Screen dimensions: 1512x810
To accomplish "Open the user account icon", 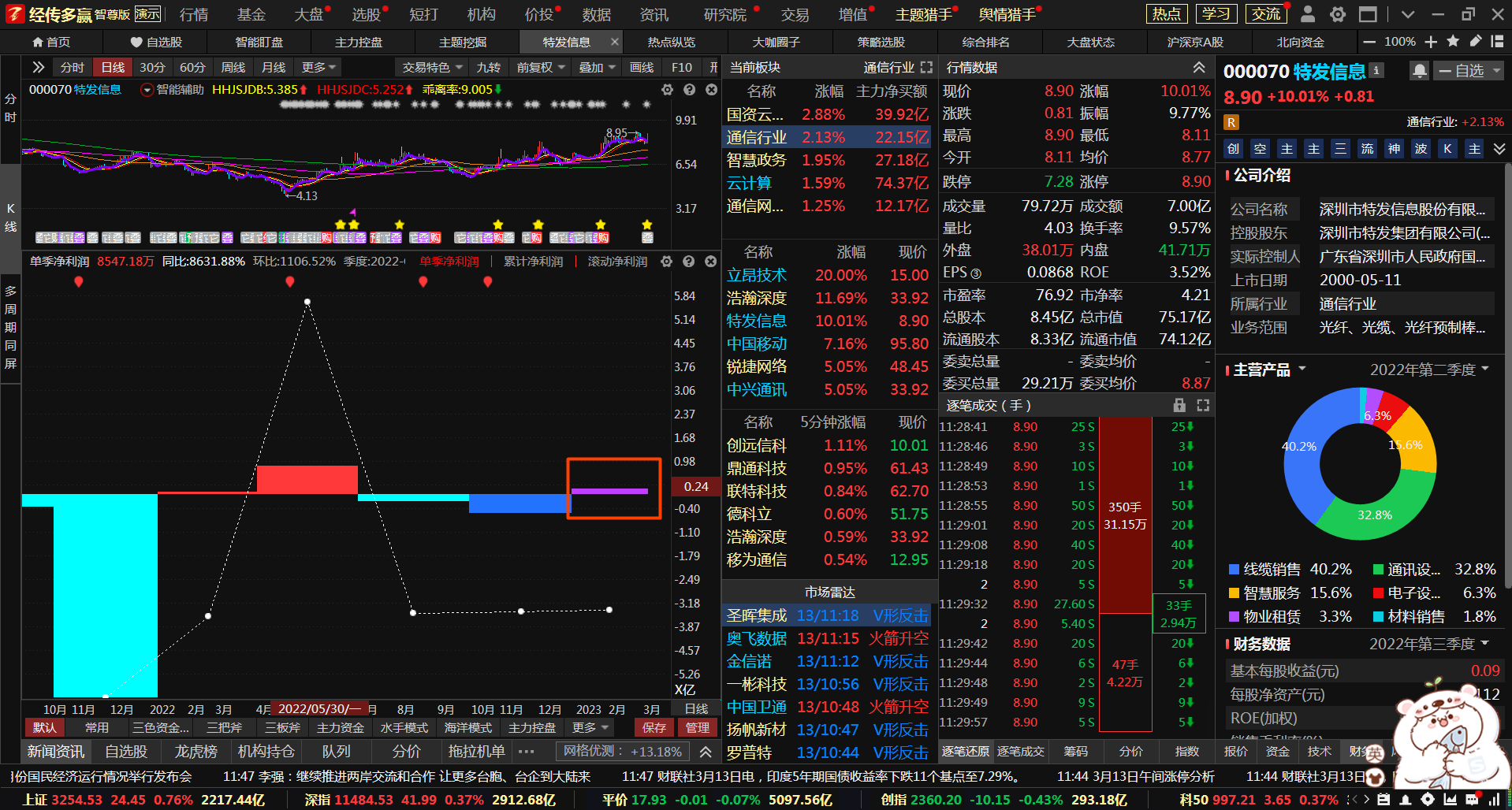I will 1308,14.
